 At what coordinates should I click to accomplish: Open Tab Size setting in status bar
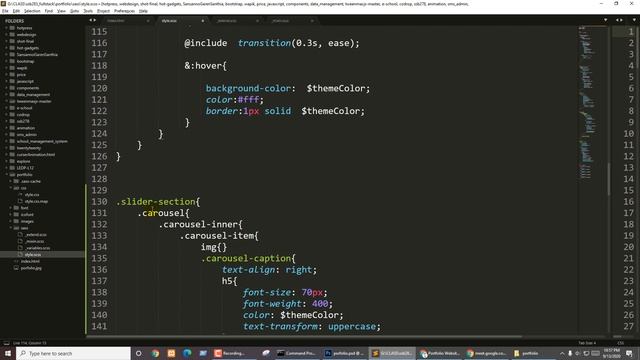587,343
